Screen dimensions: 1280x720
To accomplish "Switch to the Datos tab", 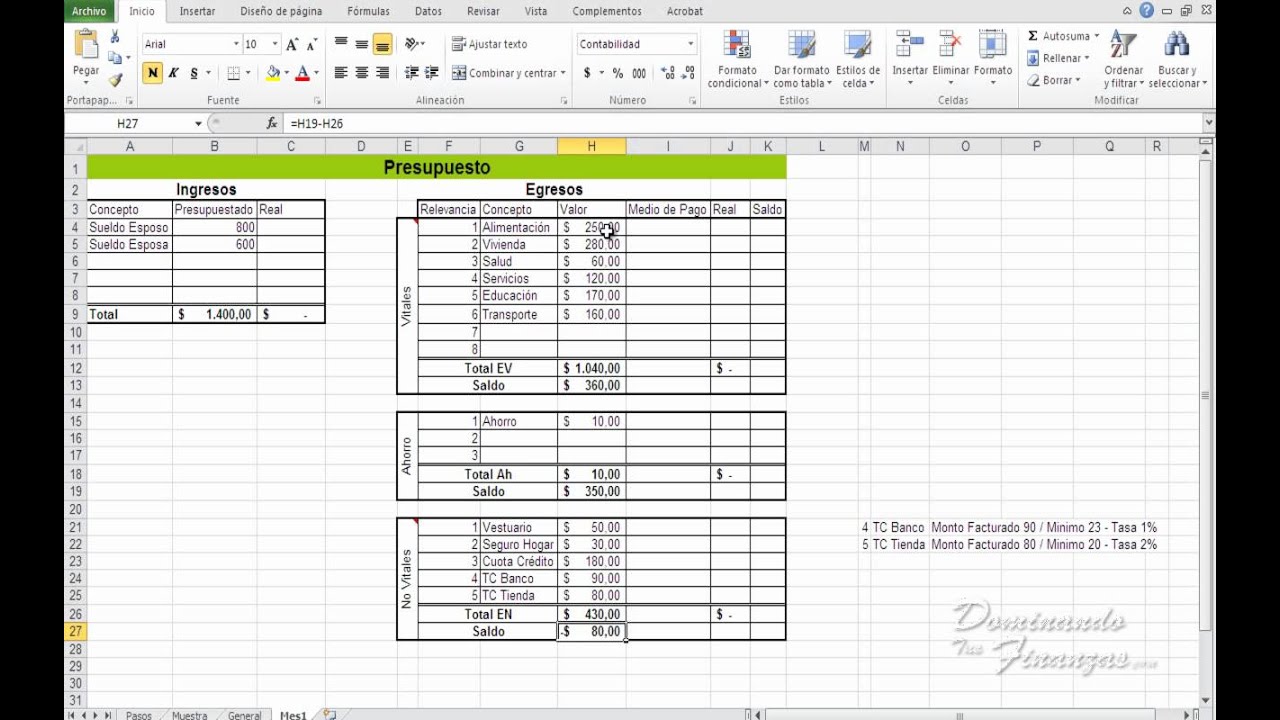I will tap(428, 11).
